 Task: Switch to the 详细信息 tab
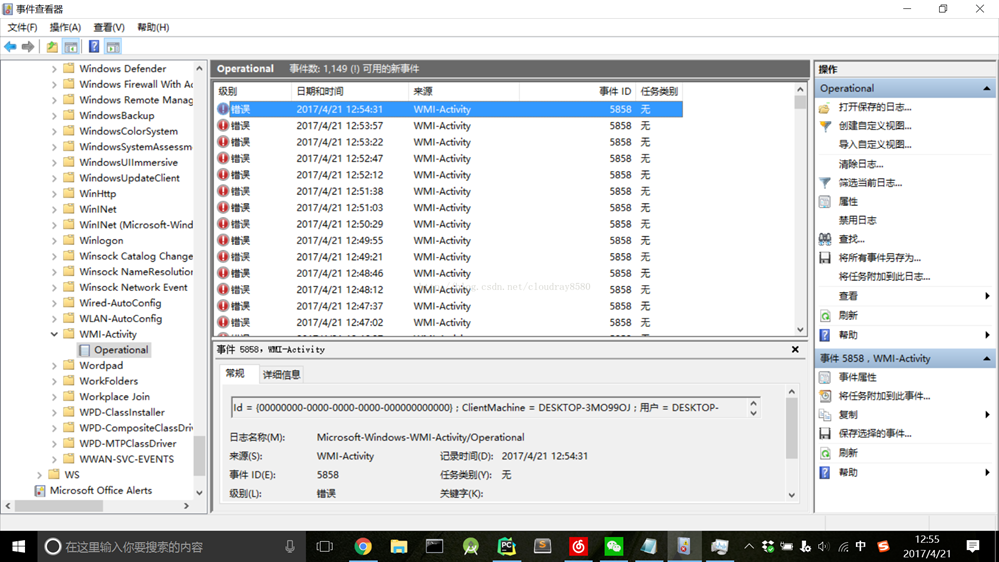coord(281,374)
